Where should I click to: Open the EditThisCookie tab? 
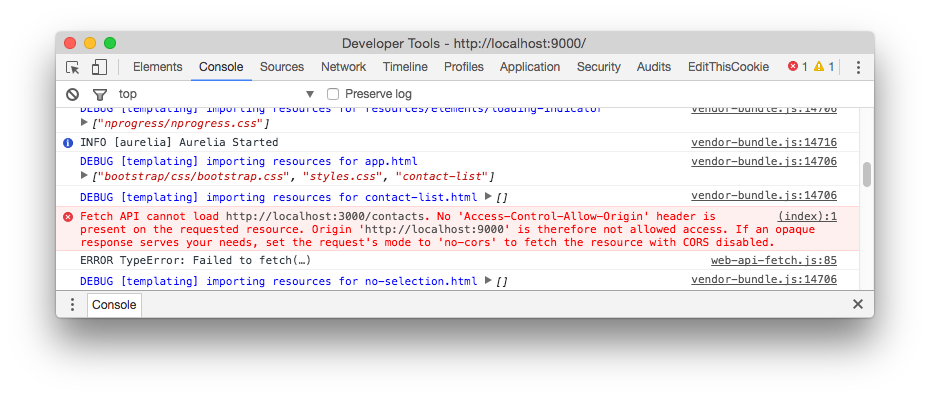(x=728, y=67)
